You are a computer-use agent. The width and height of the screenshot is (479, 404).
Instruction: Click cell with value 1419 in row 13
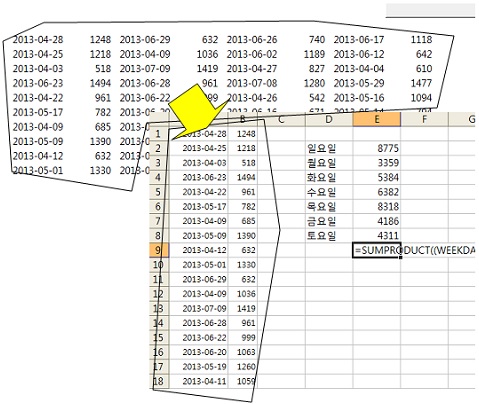coord(243,309)
